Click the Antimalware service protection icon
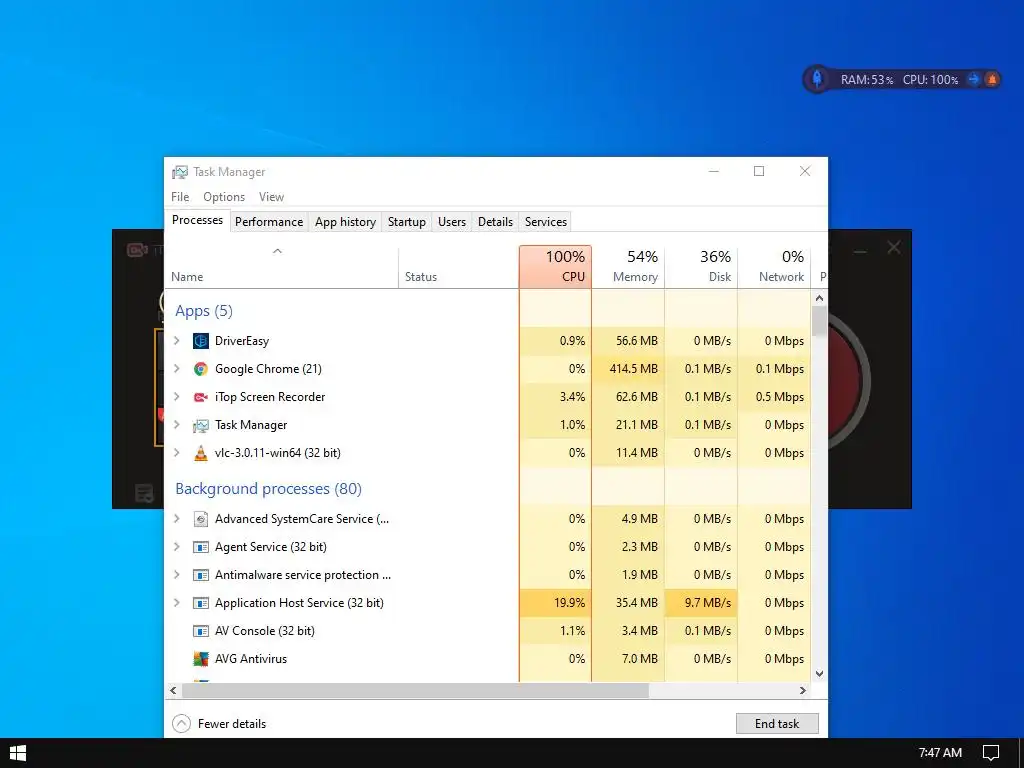 coord(200,575)
